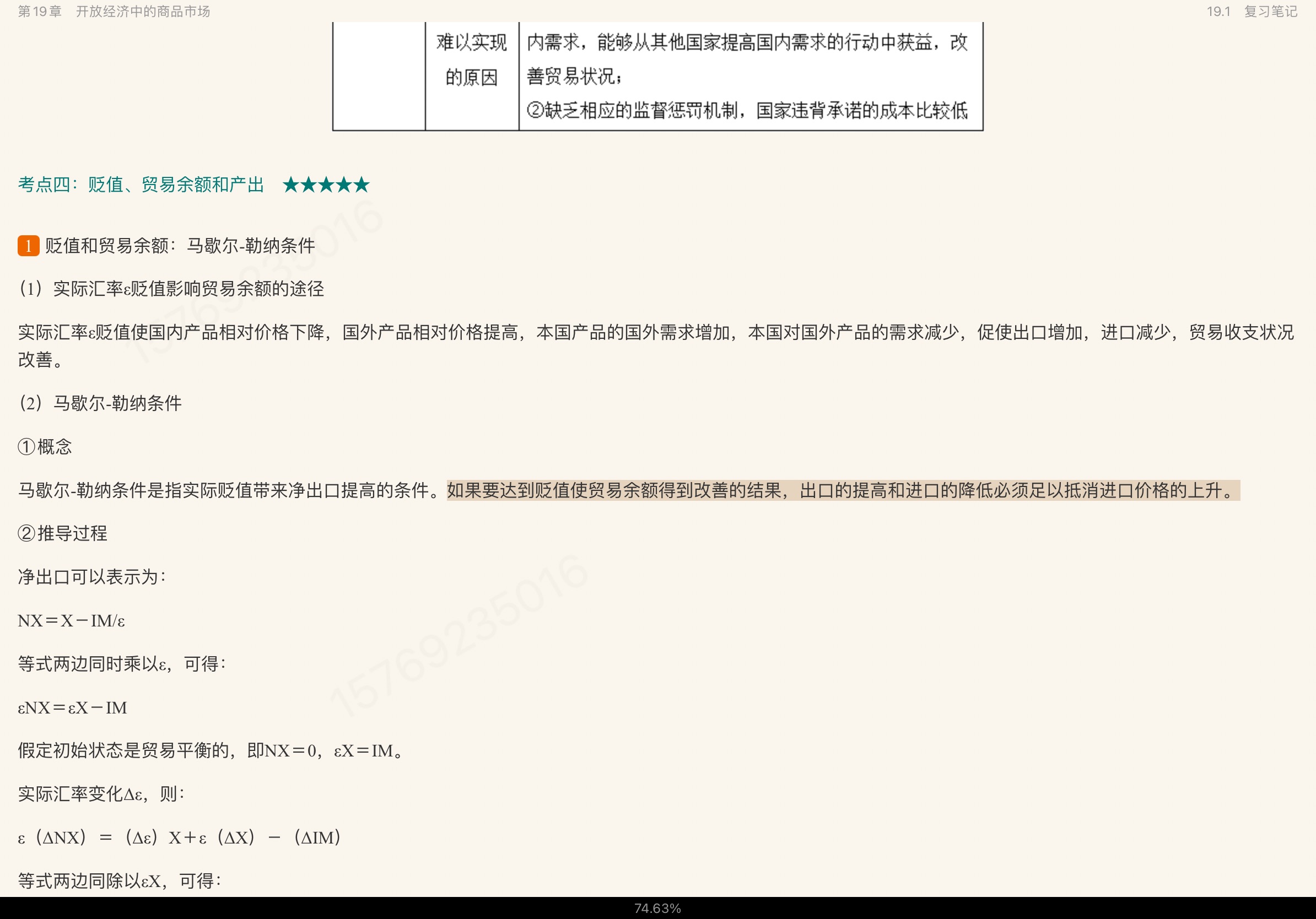
Task: Click the highlighted sentence '如果要达到贬值使贸易余额得到改善'
Action: [x=843, y=490]
